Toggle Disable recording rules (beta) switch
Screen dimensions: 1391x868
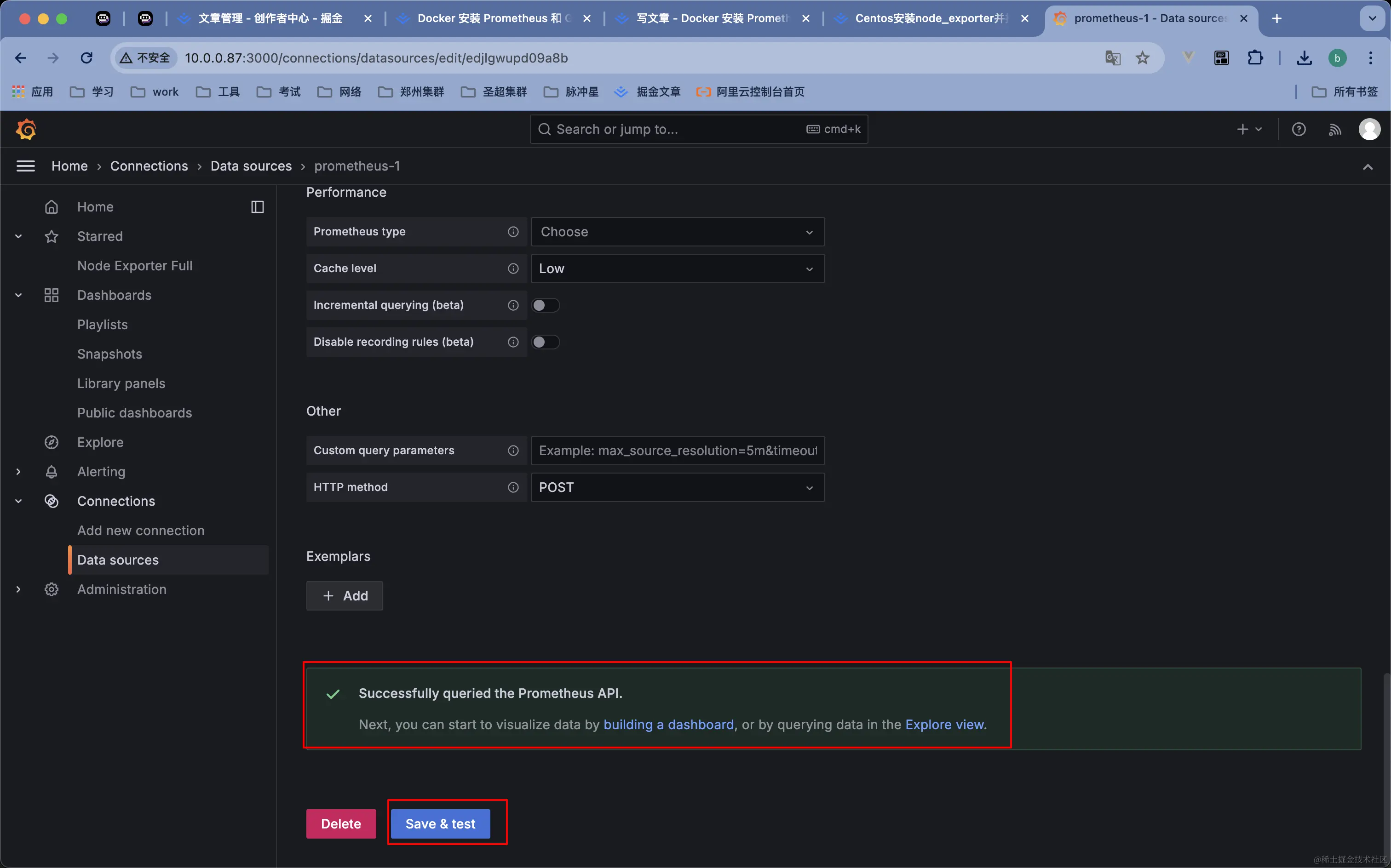click(545, 342)
